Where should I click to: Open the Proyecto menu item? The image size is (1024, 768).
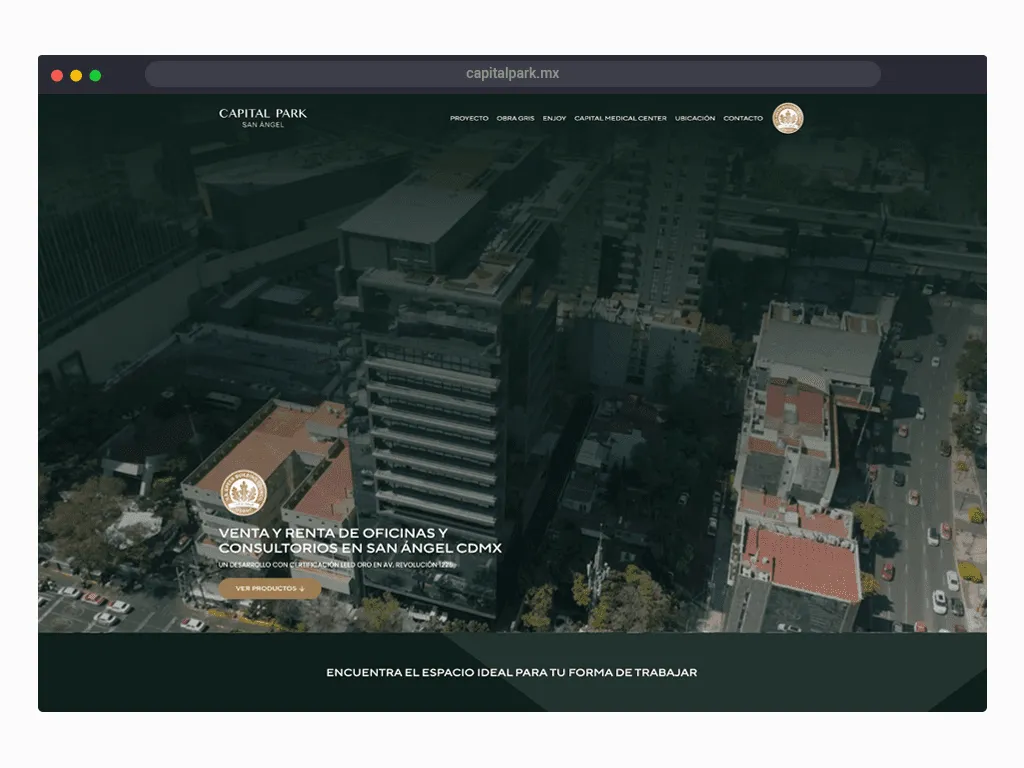click(469, 118)
